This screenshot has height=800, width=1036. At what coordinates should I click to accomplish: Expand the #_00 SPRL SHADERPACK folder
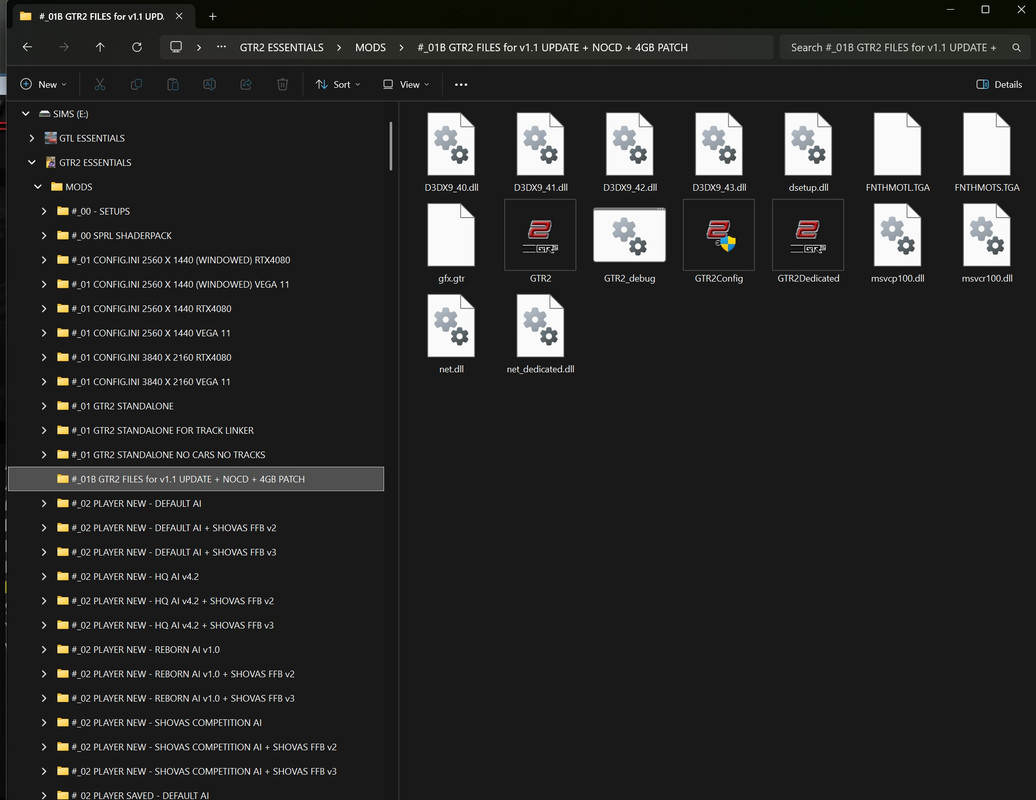click(44, 236)
